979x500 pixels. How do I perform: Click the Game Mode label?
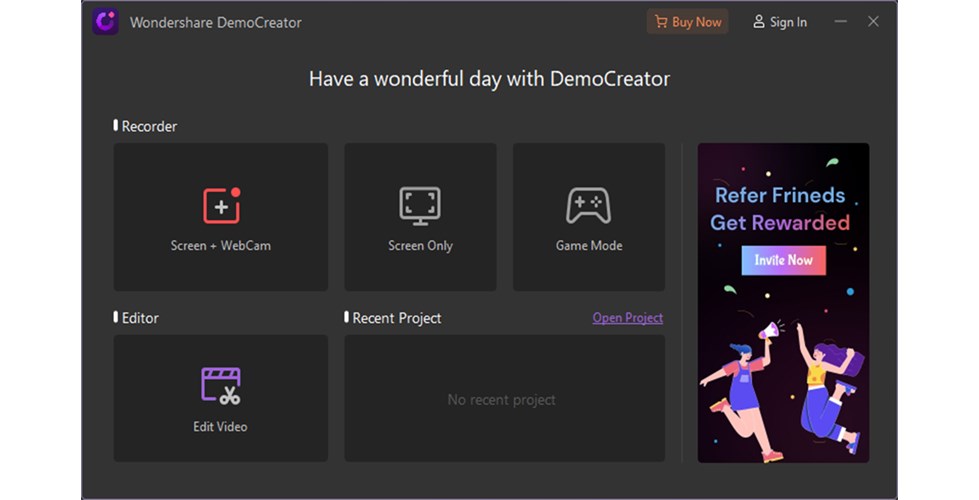click(x=589, y=245)
